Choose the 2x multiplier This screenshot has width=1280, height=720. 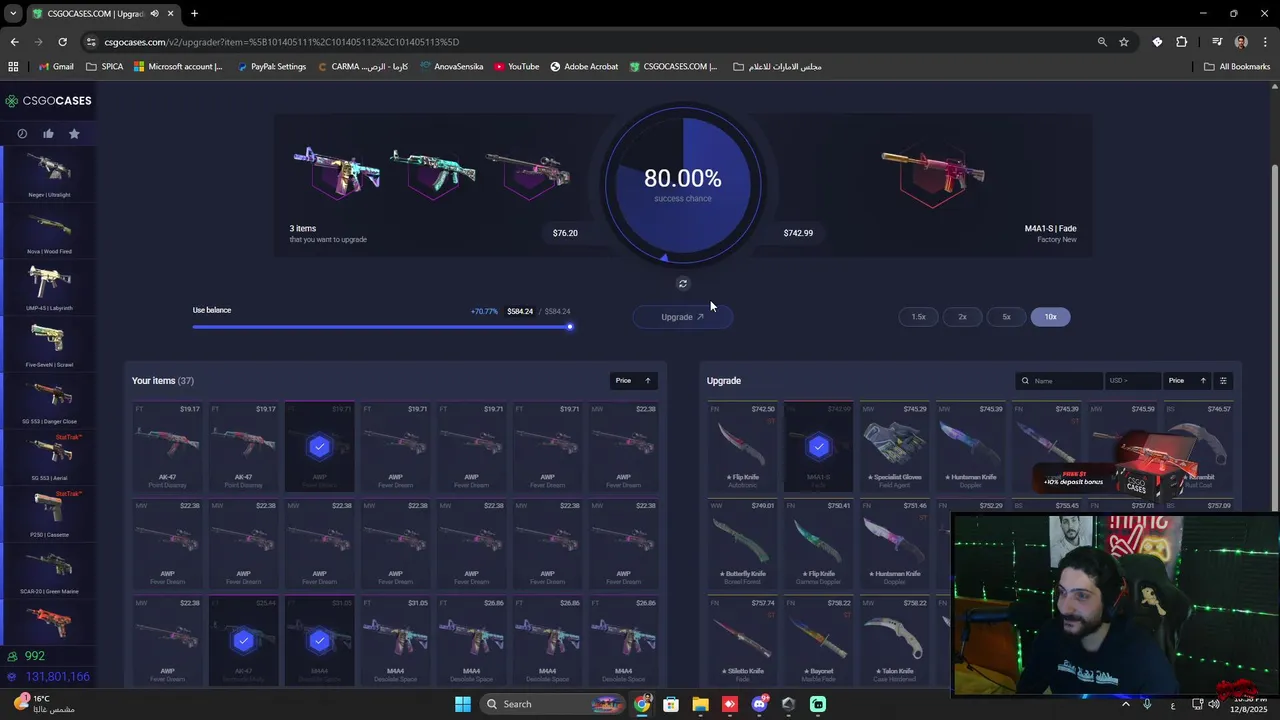[962, 317]
